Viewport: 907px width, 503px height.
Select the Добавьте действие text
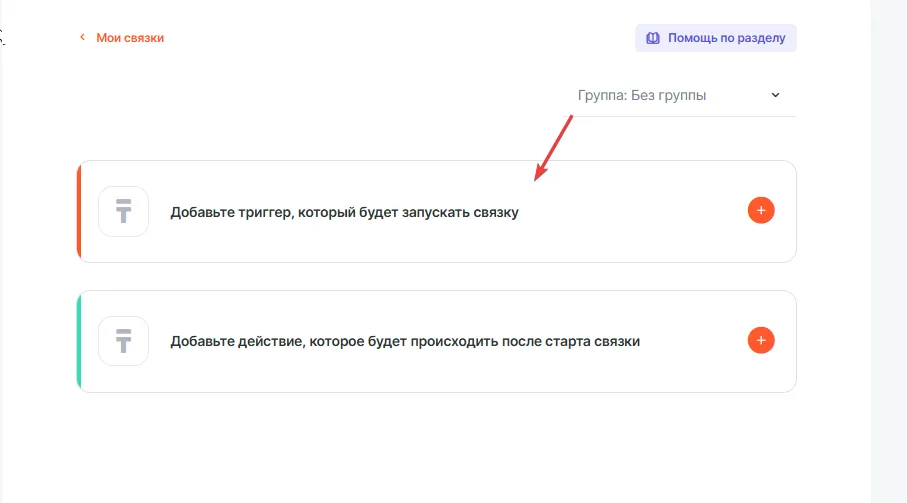405,341
